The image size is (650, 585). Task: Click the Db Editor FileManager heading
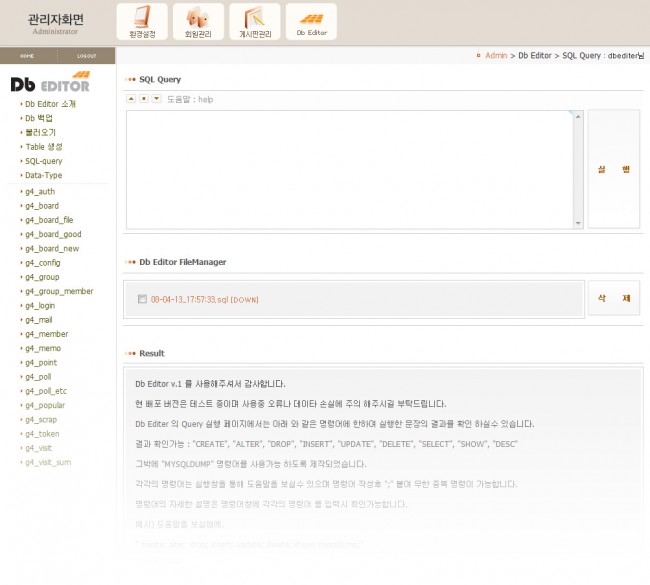click(x=182, y=262)
